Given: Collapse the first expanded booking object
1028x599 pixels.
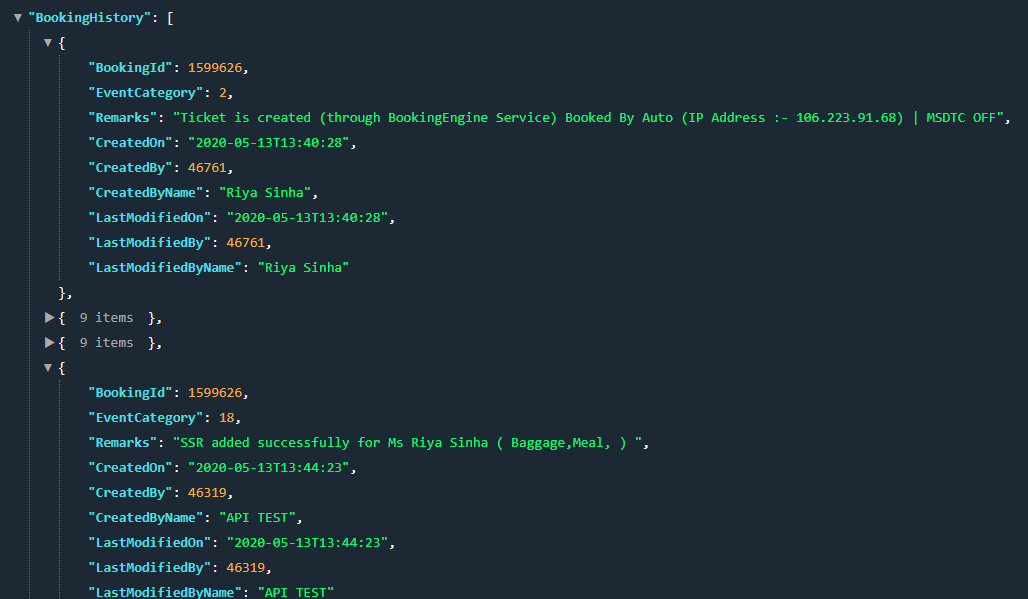Looking at the screenshot, I should 48,43.
